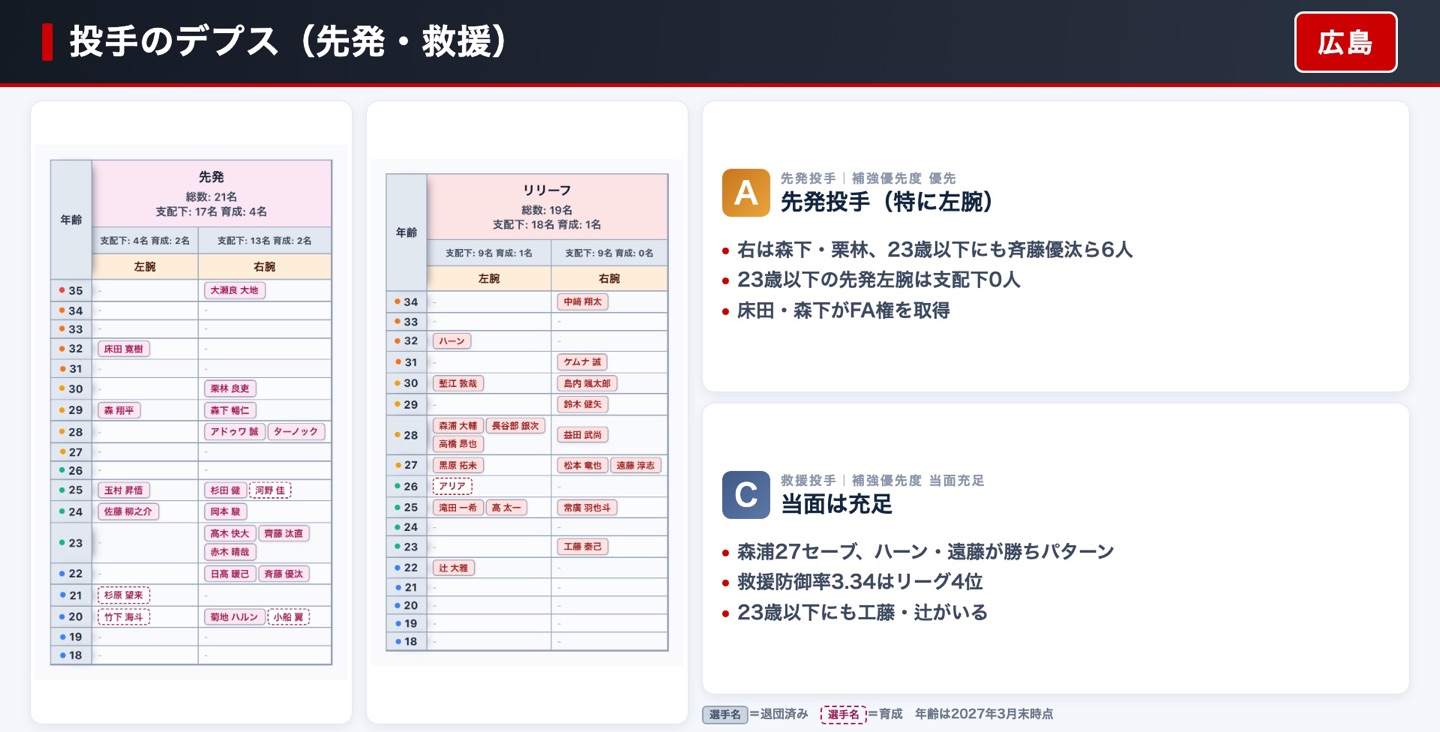Click the 島内 颯太郎 reliever chip
This screenshot has height=732, width=1440.
tap(586, 383)
